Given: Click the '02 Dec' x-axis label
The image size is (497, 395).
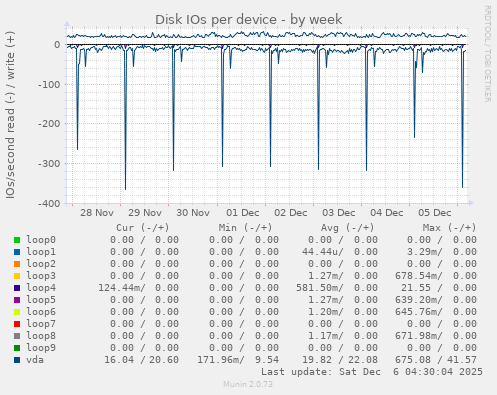Looking at the screenshot, I should 291,213.
